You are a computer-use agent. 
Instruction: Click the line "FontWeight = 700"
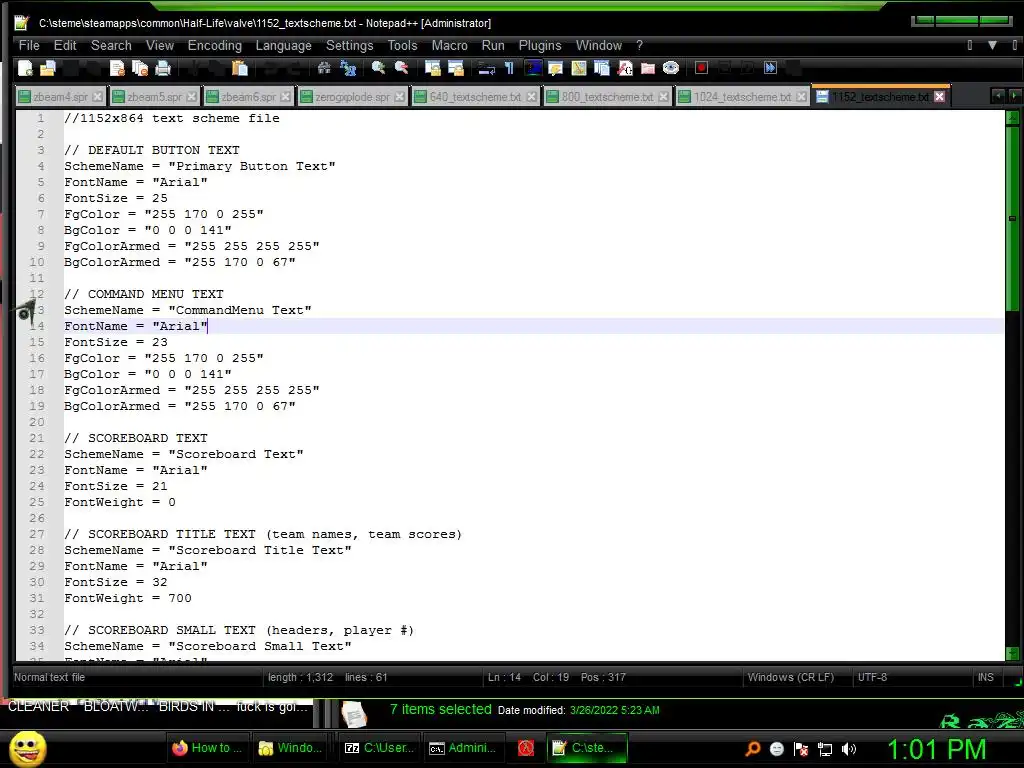click(x=128, y=598)
